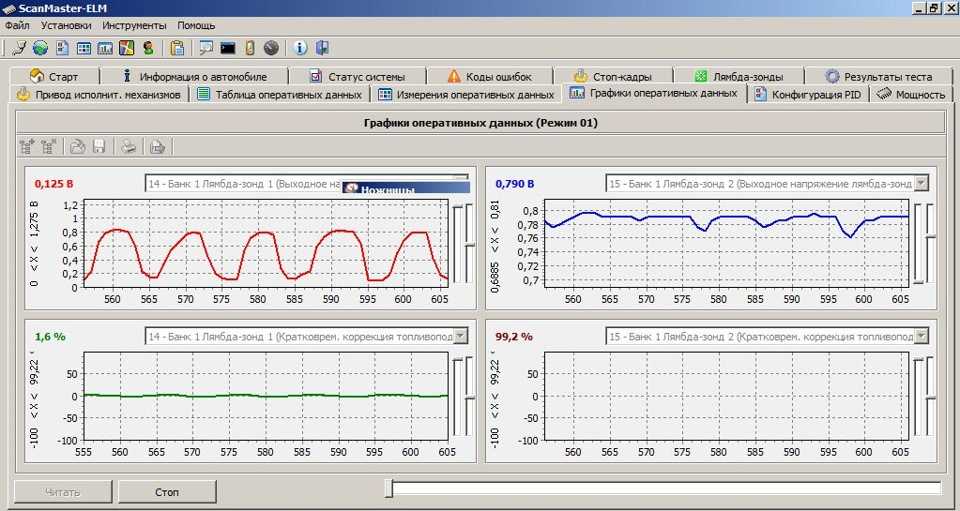Viewport: 960px width, 511px height.
Task: Click inside the red lambda-probe 1 voltage graph
Action: [266, 243]
